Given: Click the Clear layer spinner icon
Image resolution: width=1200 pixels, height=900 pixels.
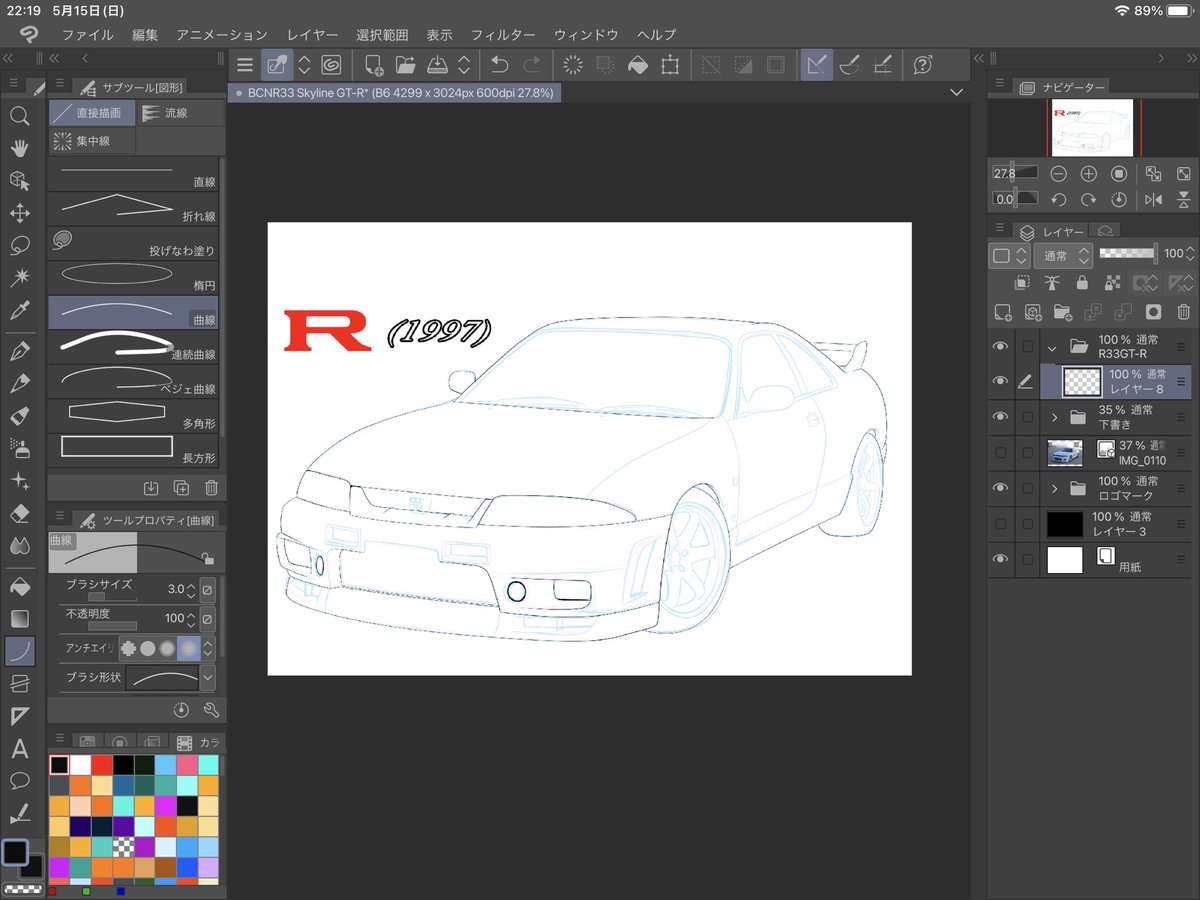Looking at the screenshot, I should click(x=573, y=65).
